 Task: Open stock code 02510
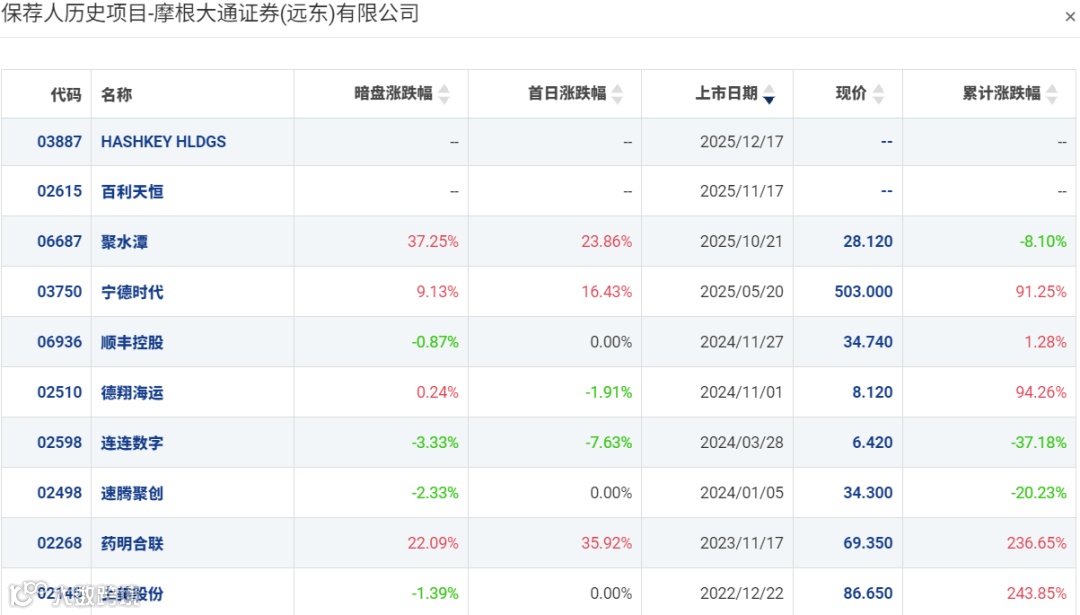[x=59, y=393]
